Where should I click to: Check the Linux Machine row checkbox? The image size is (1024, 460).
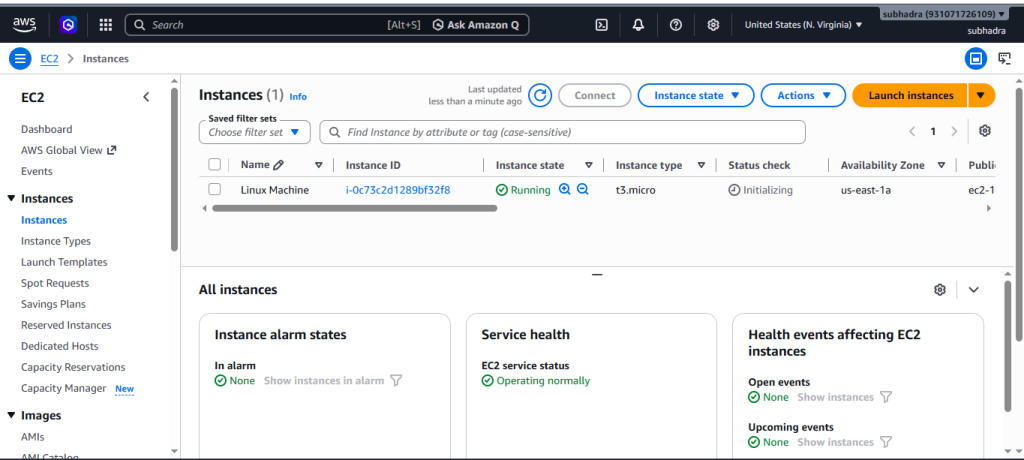point(214,189)
